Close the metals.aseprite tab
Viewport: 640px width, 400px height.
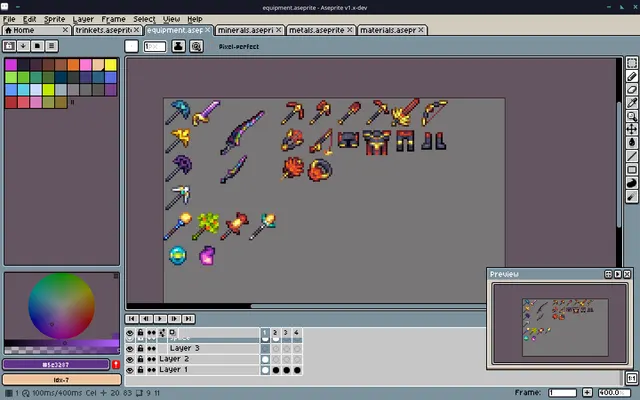click(349, 30)
